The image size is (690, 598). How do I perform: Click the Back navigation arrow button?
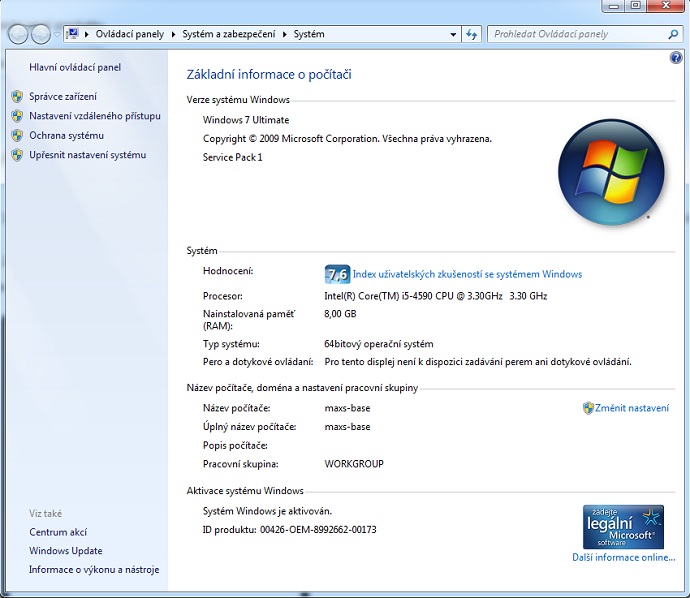(x=18, y=34)
